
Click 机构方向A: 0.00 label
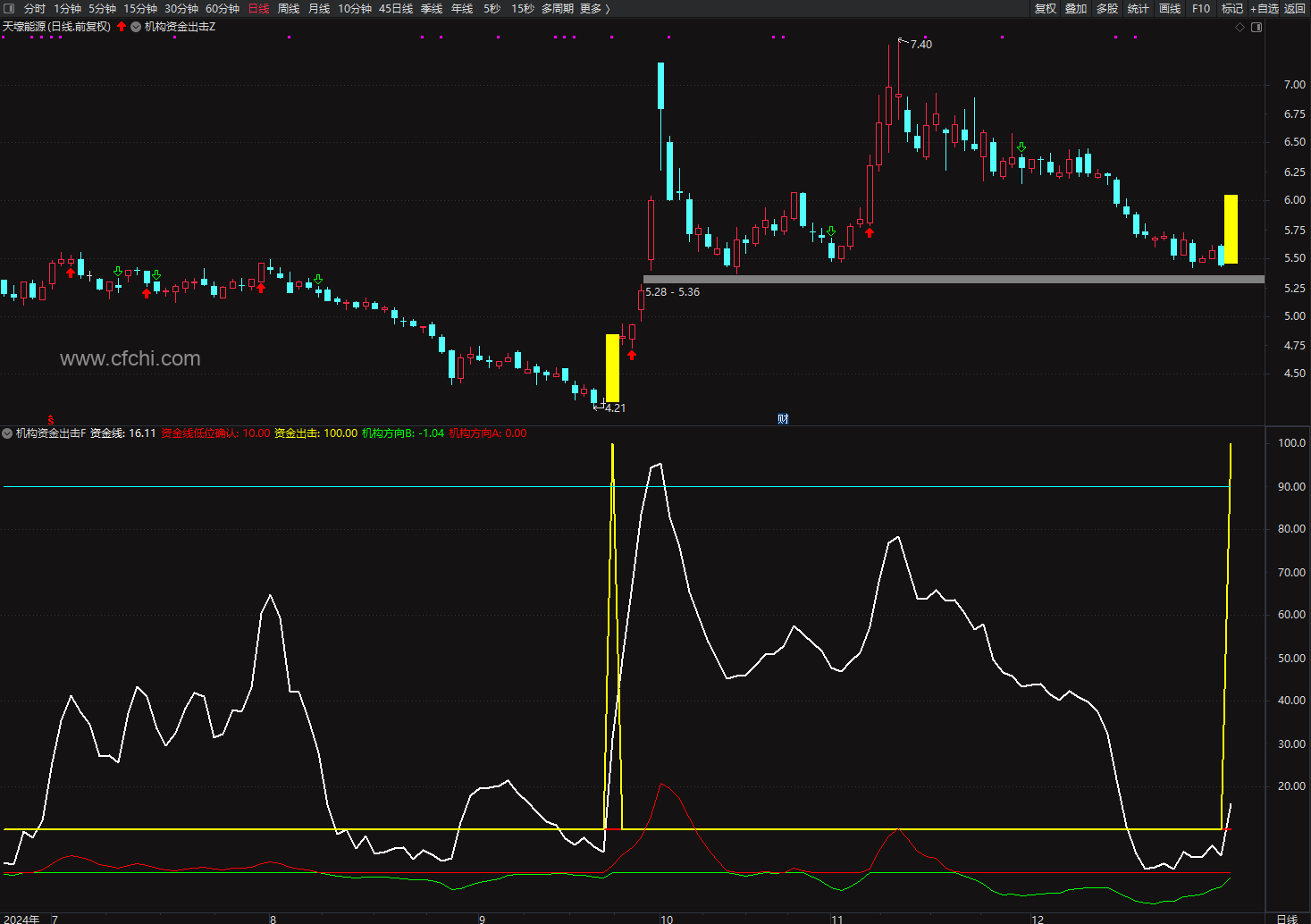(488, 433)
